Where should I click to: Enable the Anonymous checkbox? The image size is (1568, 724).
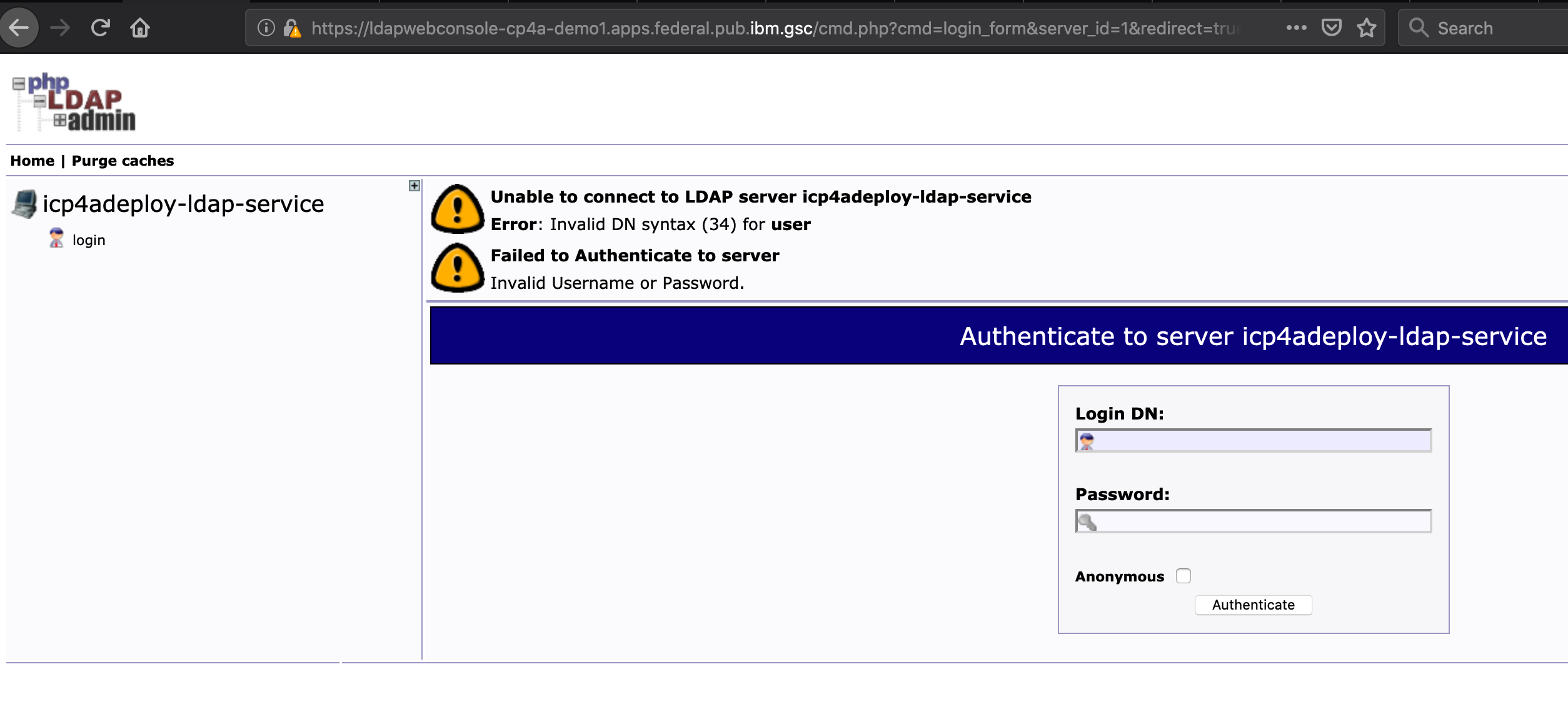click(1183, 576)
